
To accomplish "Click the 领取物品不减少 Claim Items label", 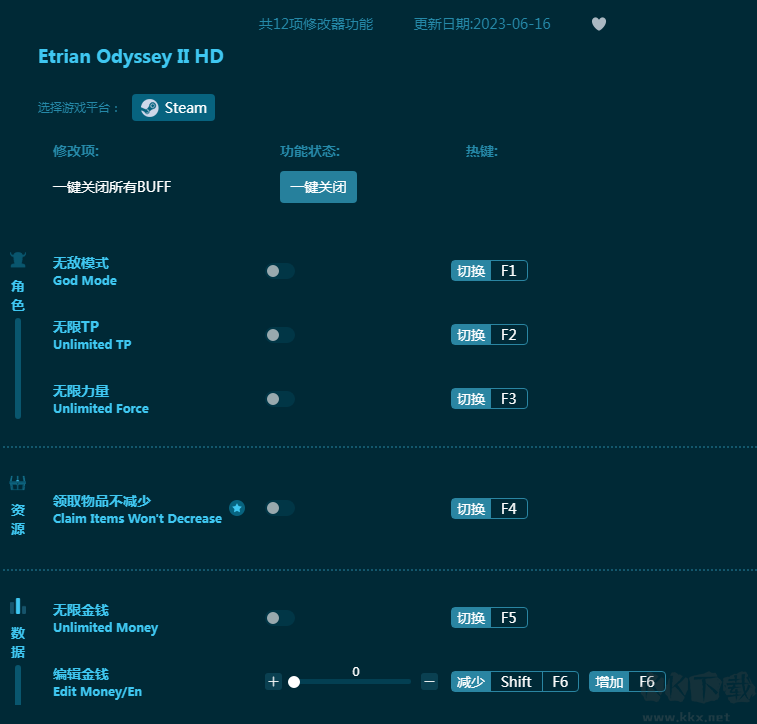I will click(x=138, y=509).
